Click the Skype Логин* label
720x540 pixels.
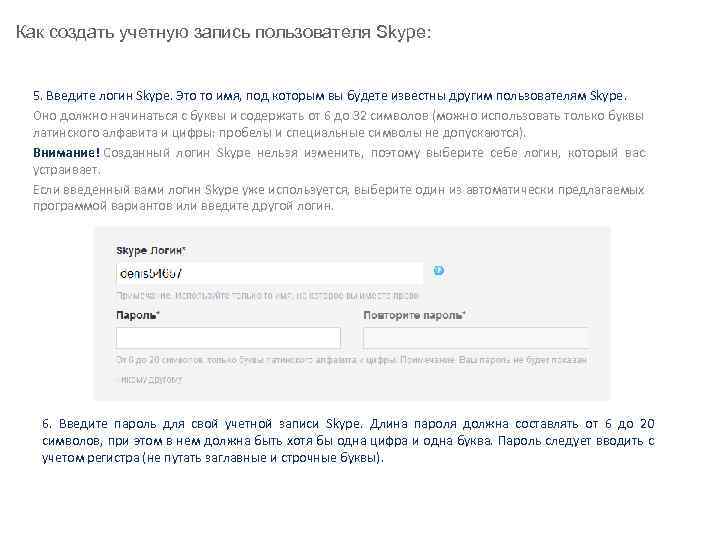pos(151,251)
